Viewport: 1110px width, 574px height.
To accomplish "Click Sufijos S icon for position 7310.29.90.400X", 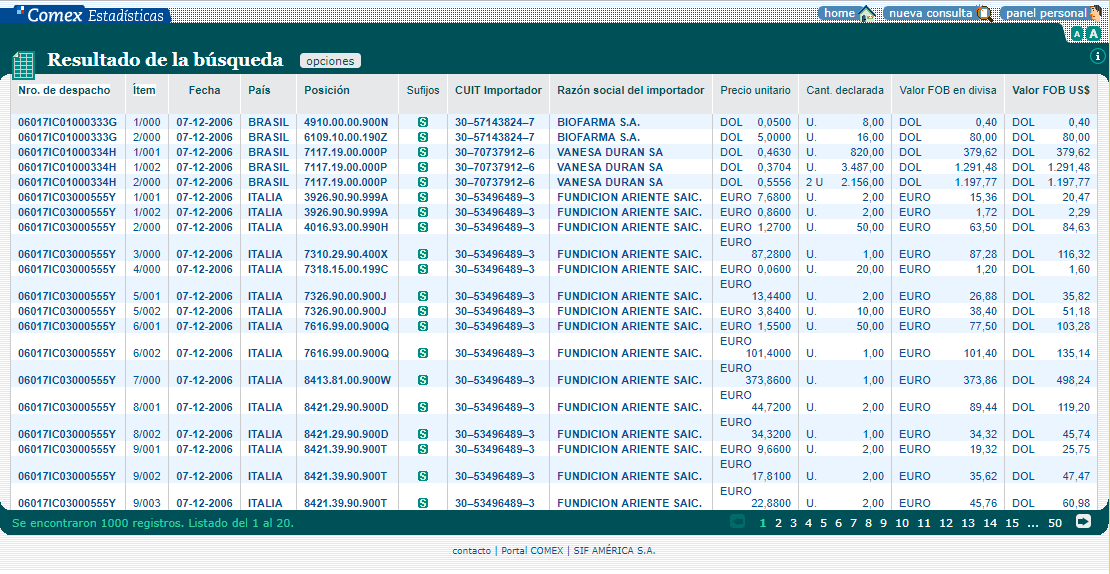I will click(423, 254).
